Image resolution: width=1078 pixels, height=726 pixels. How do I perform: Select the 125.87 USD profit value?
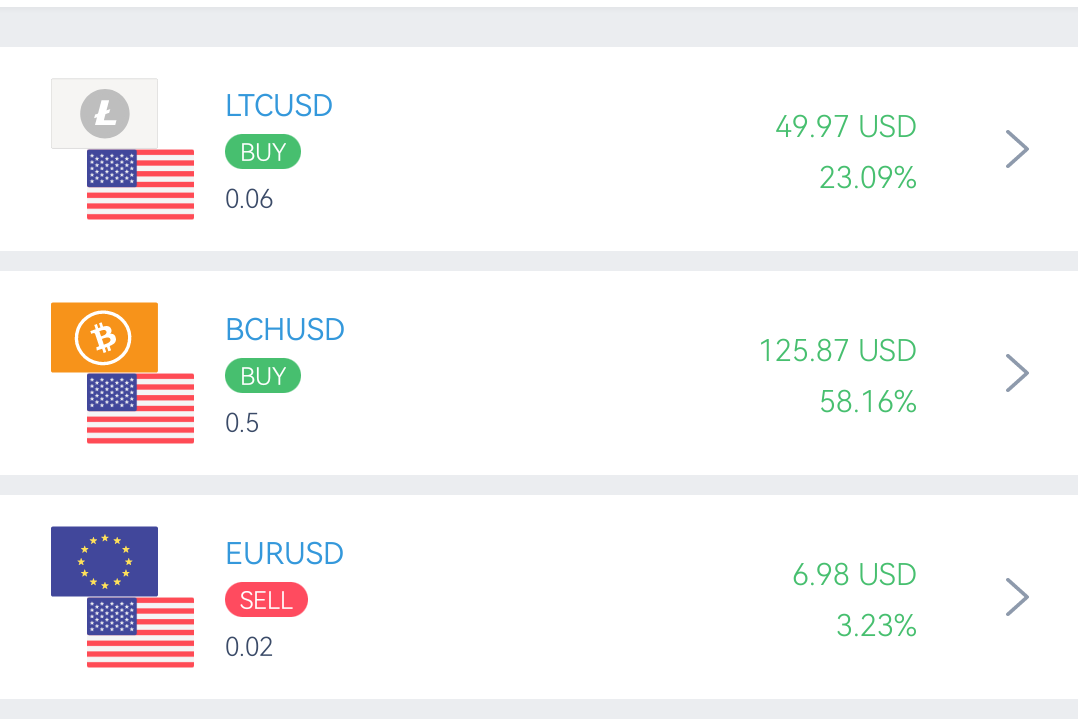tap(837, 351)
